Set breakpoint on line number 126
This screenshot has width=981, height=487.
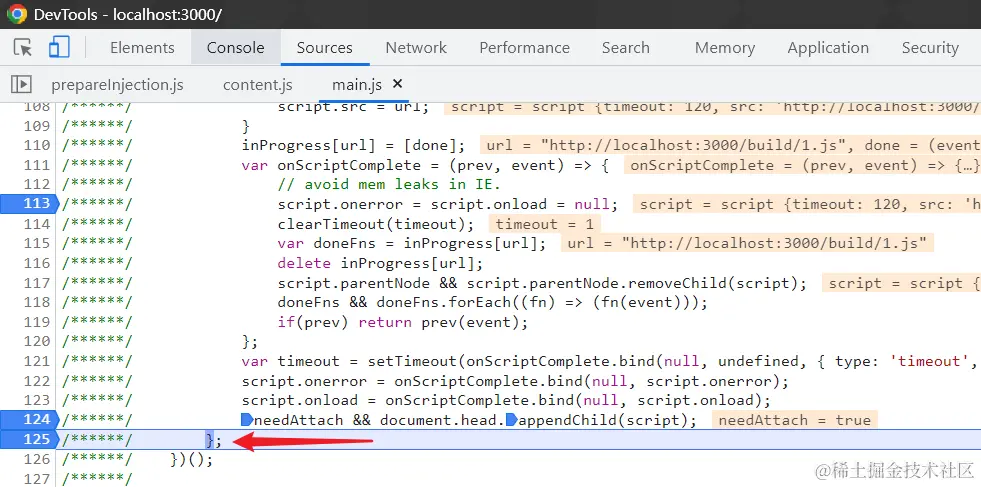click(36, 459)
